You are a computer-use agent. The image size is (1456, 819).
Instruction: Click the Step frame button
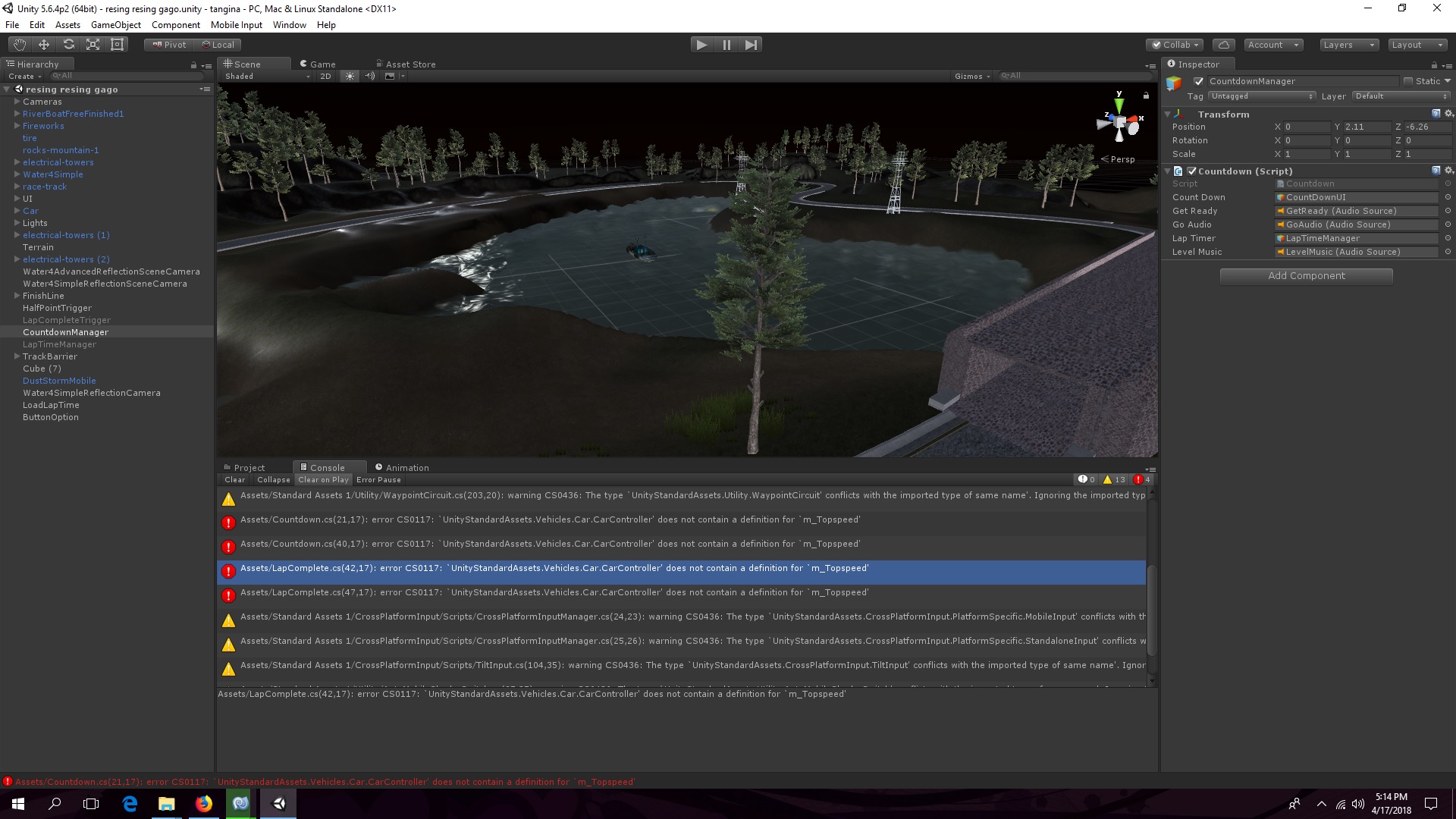pyautogui.click(x=751, y=45)
